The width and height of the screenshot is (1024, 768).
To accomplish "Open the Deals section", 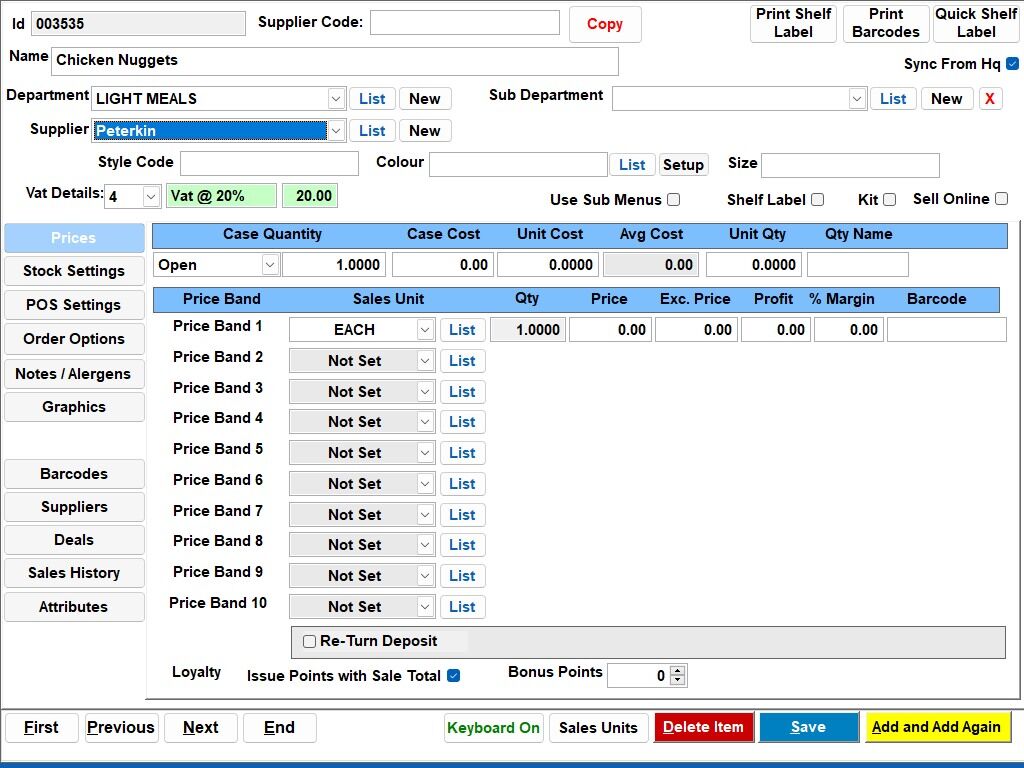I will point(74,540).
